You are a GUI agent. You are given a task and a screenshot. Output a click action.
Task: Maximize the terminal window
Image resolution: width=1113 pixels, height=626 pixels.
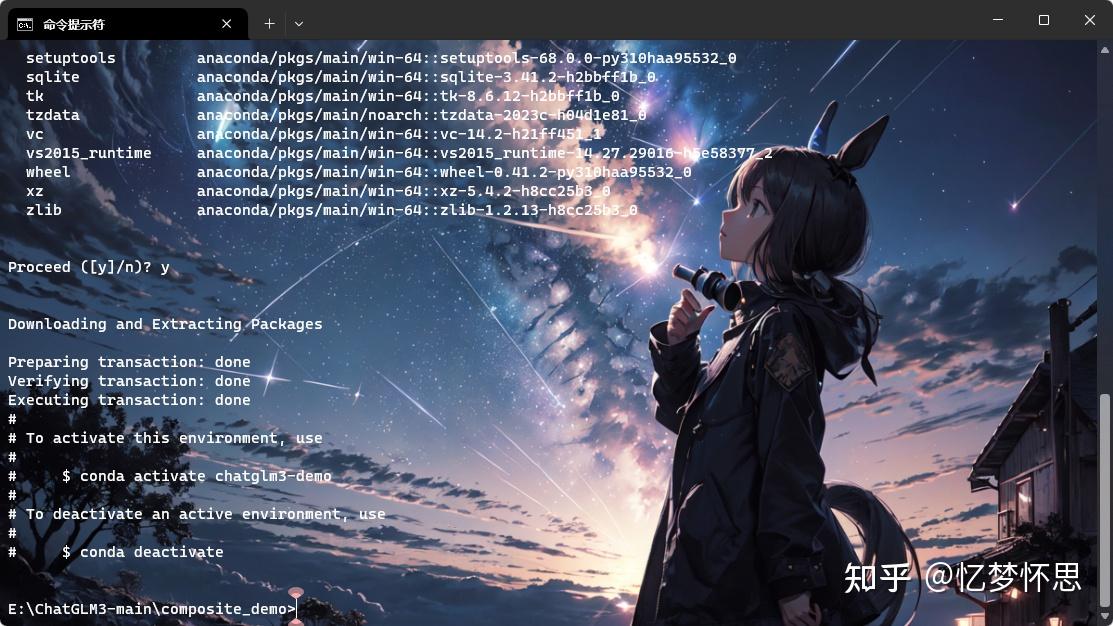pyautogui.click(x=1043, y=20)
